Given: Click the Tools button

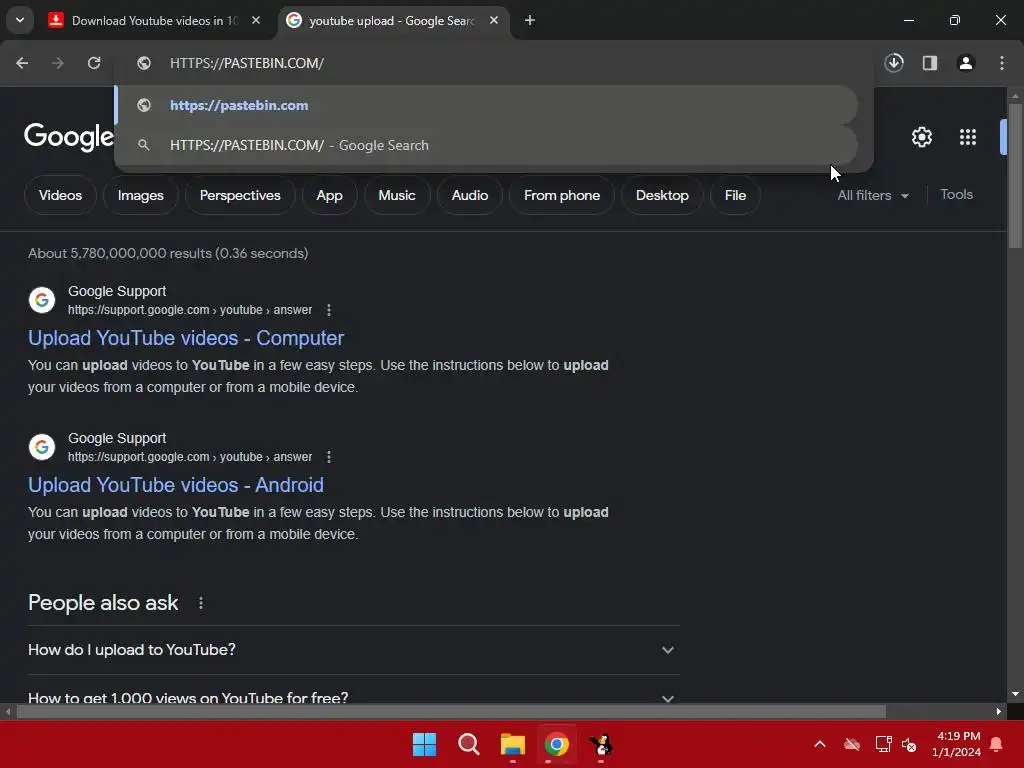Looking at the screenshot, I should tap(956, 195).
